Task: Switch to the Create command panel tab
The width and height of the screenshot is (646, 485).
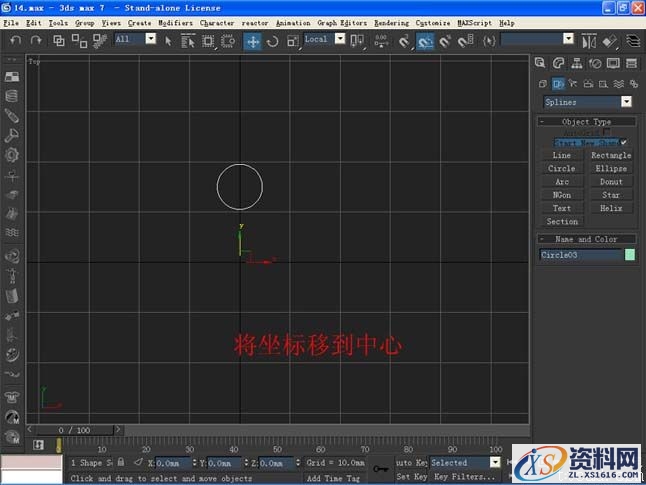Action: click(540, 63)
